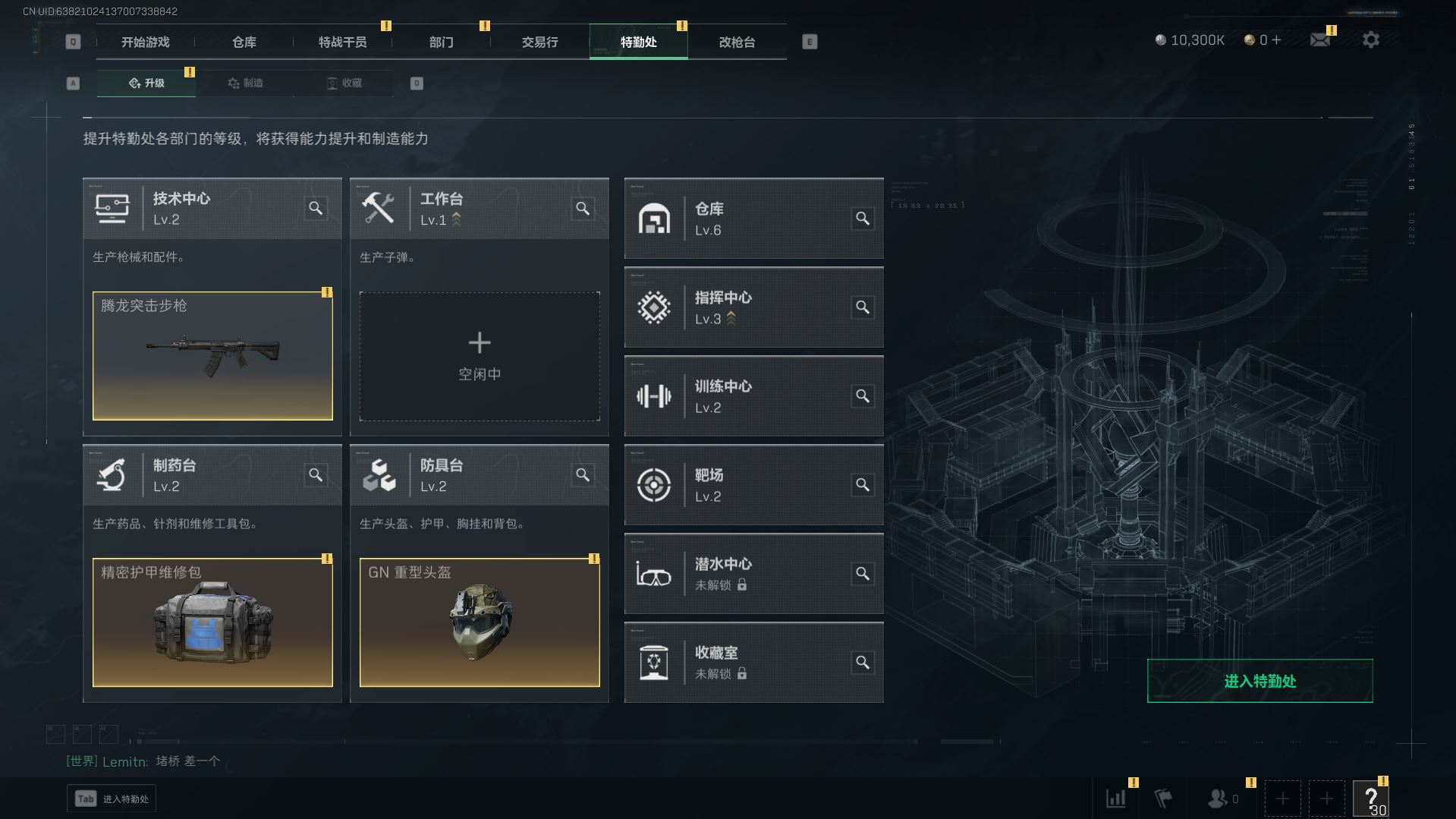Open the mail envelope icon
This screenshot has height=819, width=1456.
coord(1319,40)
